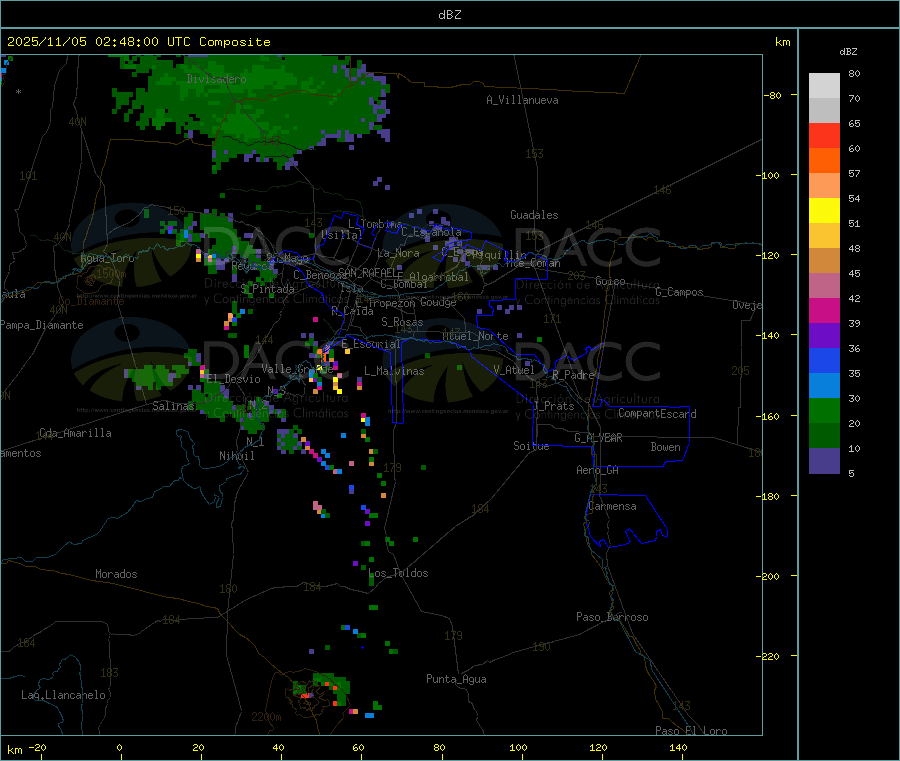Click the 51 dBZ yellow color swatch

[824, 211]
